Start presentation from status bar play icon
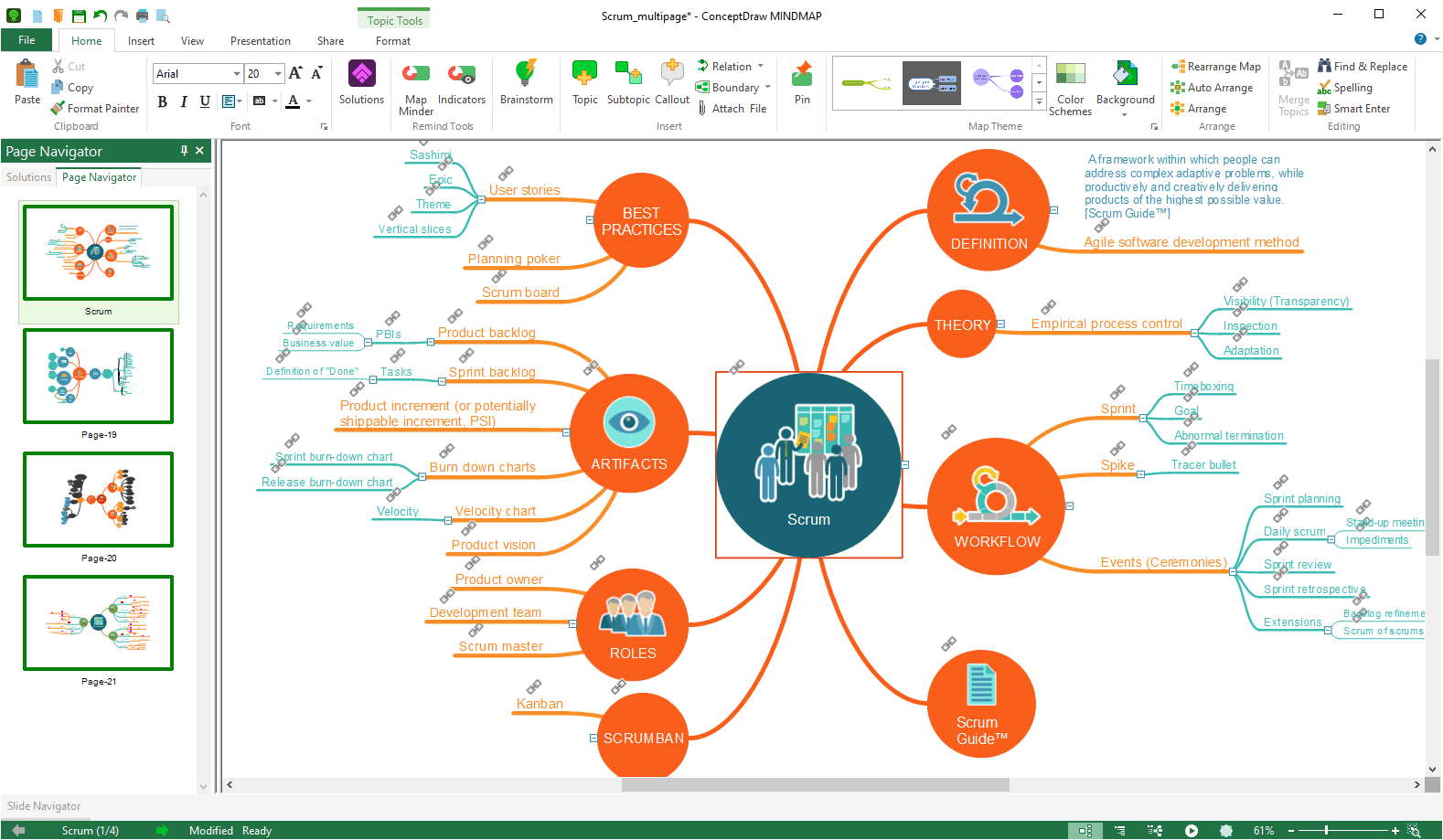This screenshot has width=1443, height=840. 1191,831
